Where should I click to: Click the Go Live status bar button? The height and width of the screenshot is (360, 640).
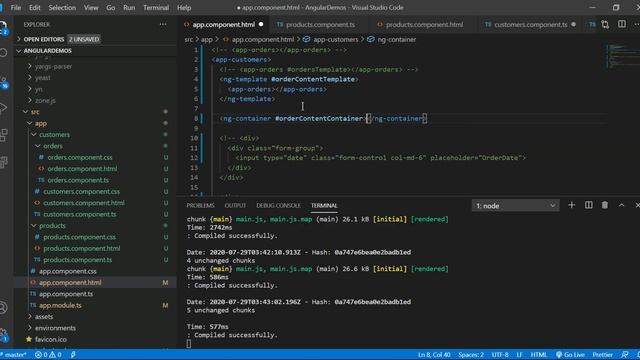click(570, 355)
